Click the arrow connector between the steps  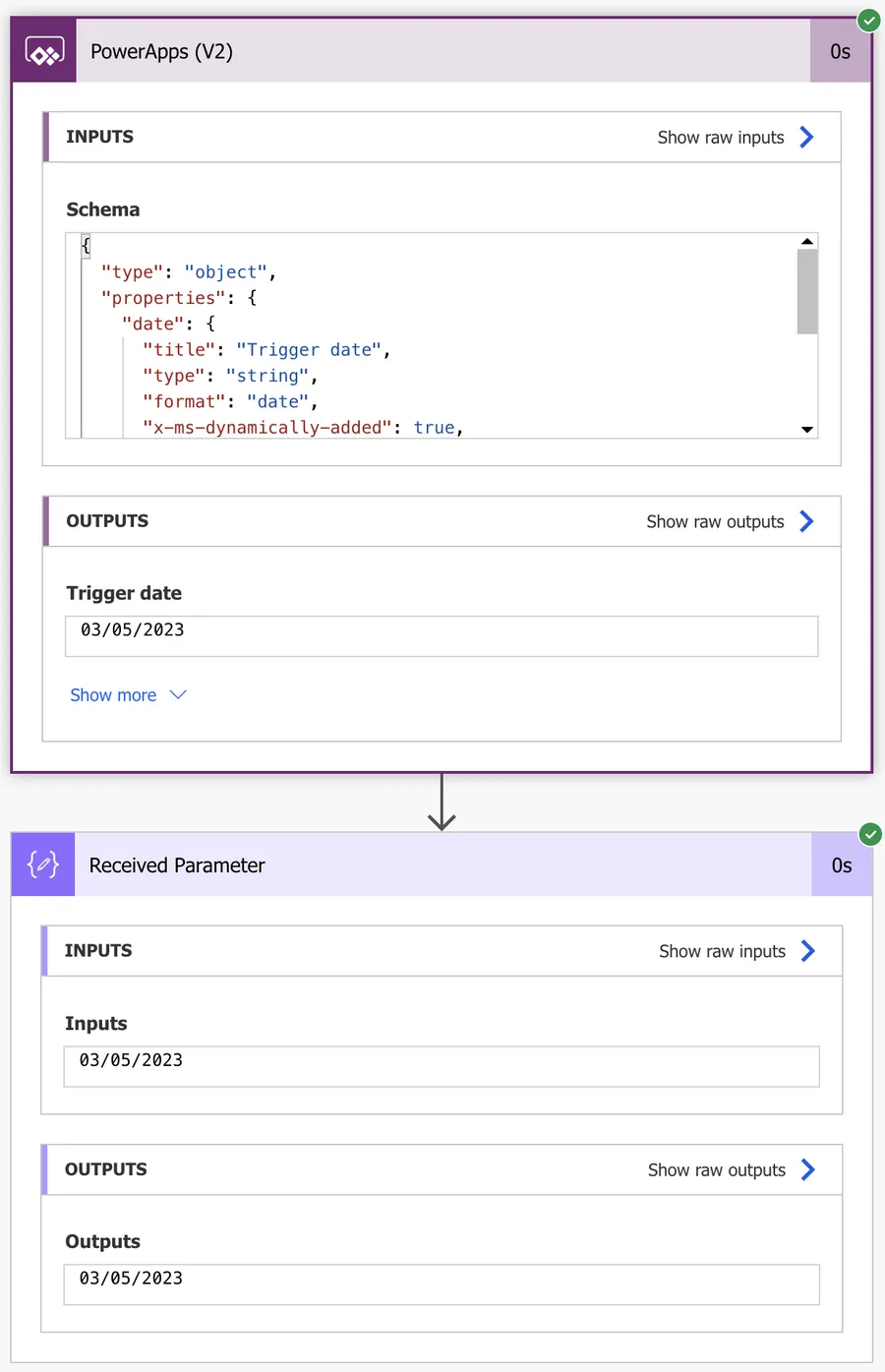click(x=442, y=803)
